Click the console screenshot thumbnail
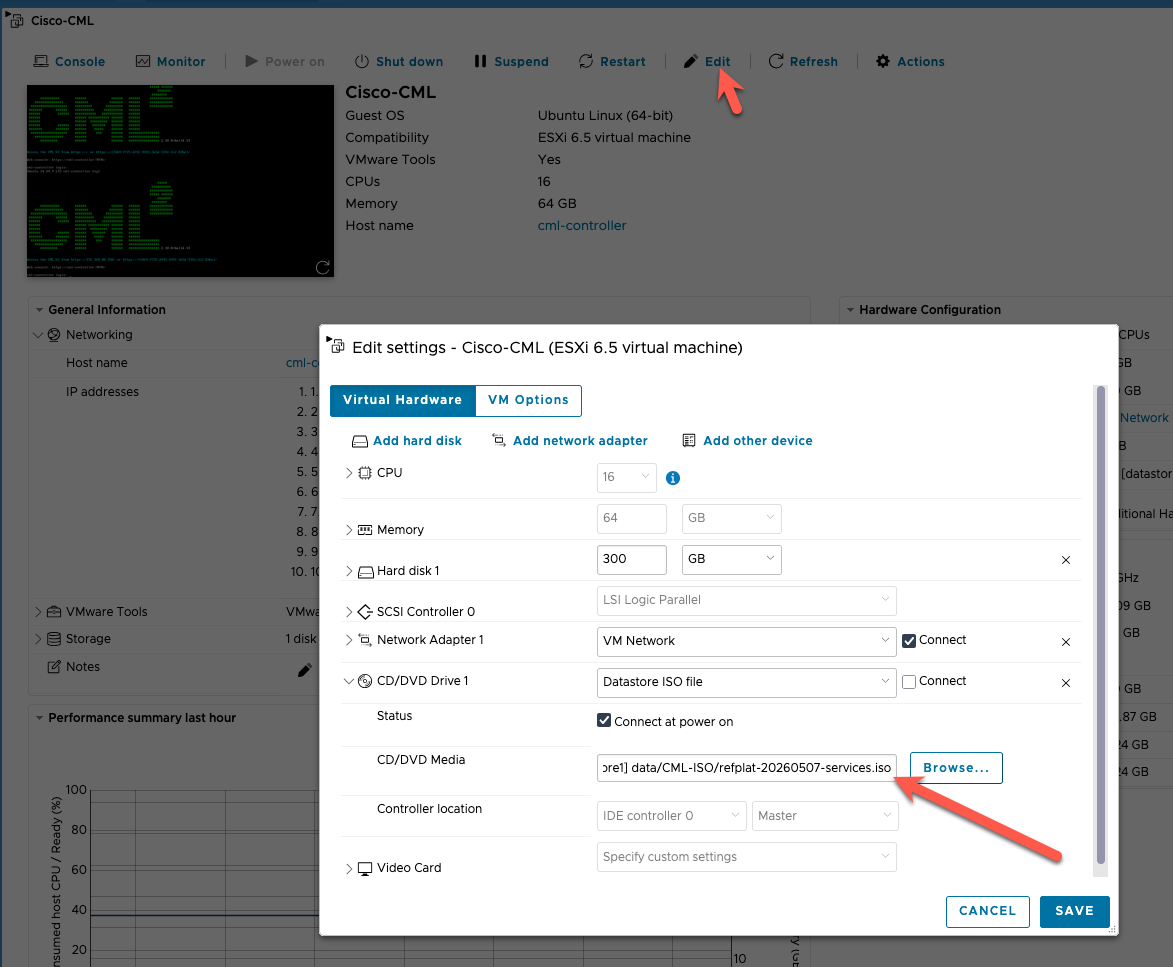 click(180, 180)
